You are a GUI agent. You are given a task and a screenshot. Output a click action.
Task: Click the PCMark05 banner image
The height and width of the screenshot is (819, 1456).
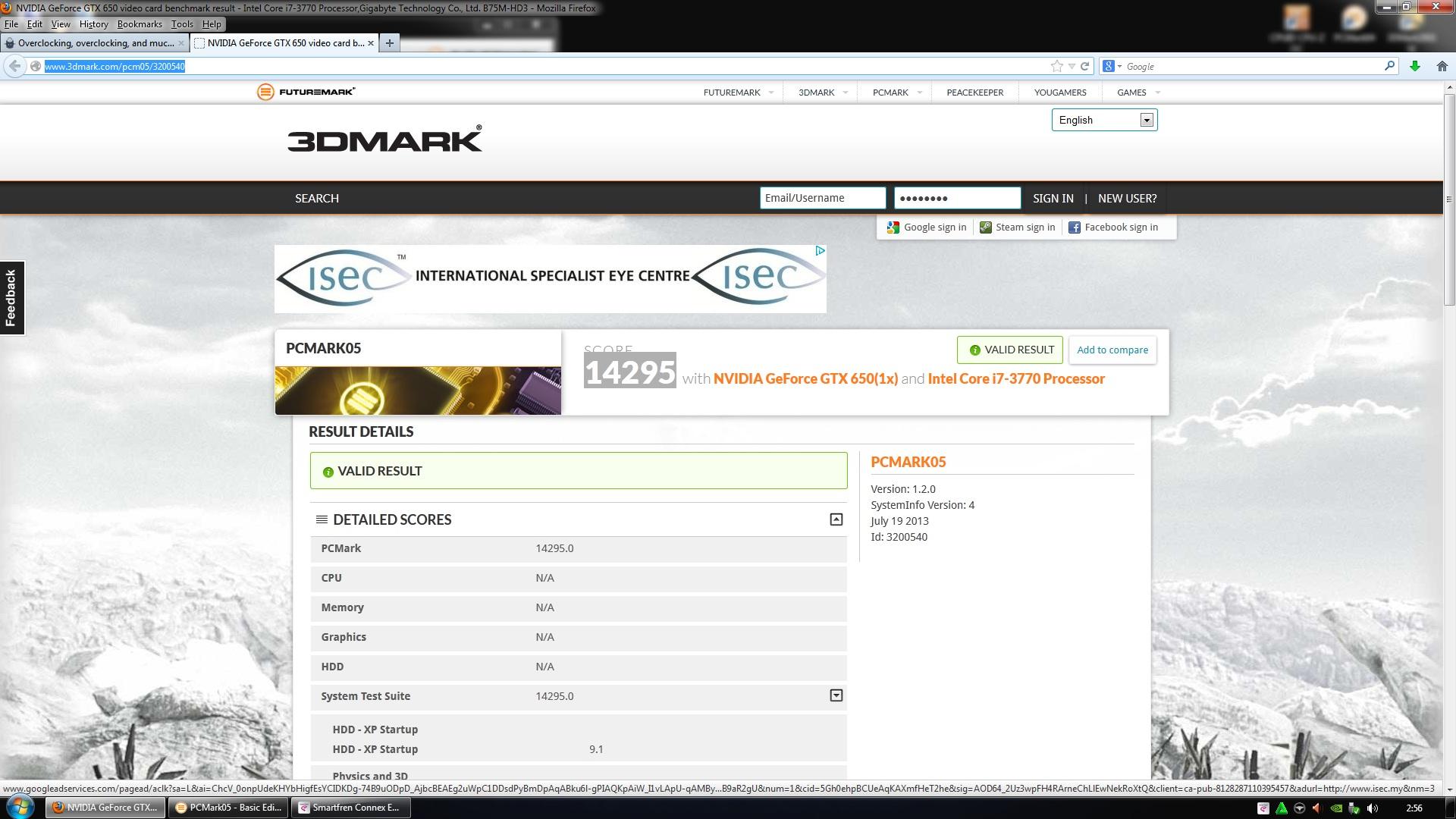click(x=418, y=391)
